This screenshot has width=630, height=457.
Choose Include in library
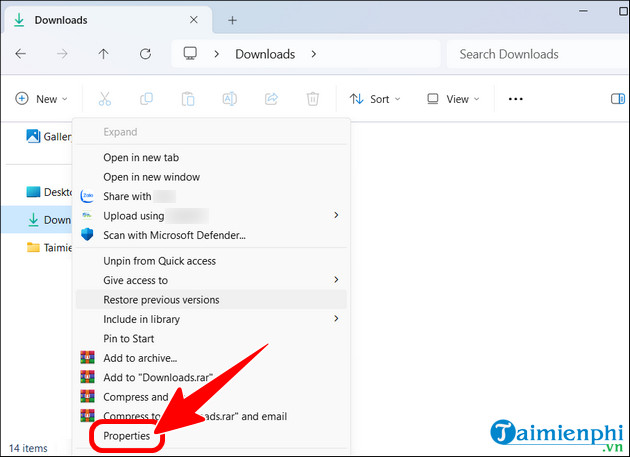(x=211, y=319)
